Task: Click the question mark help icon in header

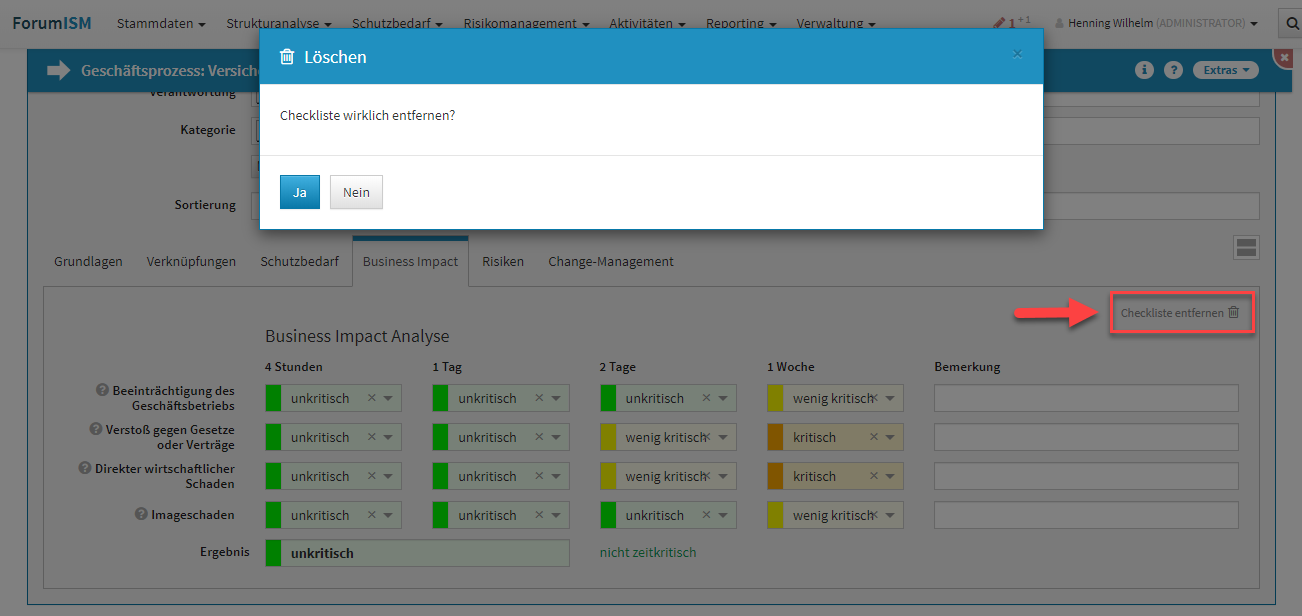Action: (1174, 70)
